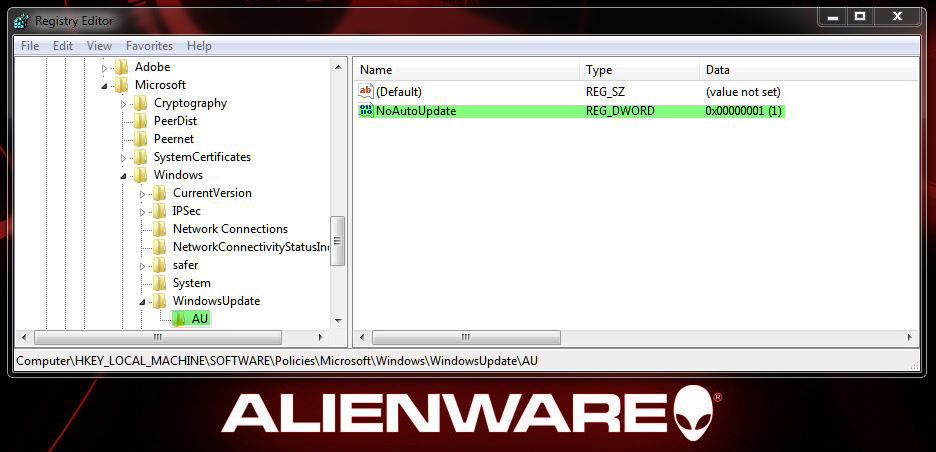Collapse the Windows key
936x452 pixels.
[x=124, y=176]
